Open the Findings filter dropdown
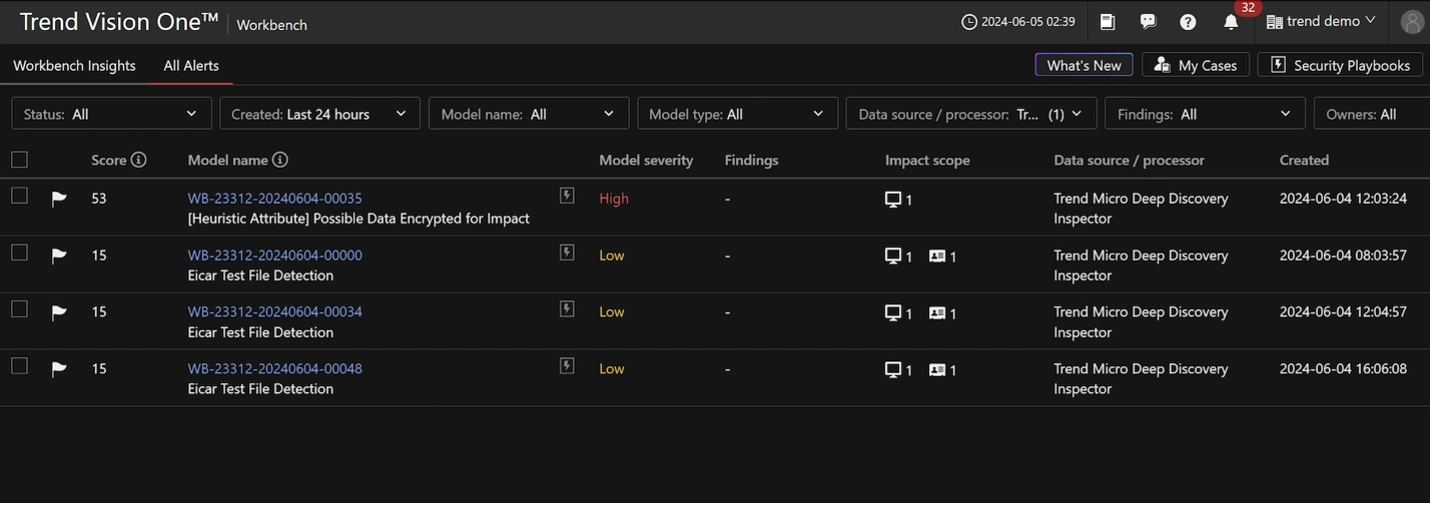Image resolution: width=1430 pixels, height=507 pixels. pyautogui.click(x=1205, y=114)
